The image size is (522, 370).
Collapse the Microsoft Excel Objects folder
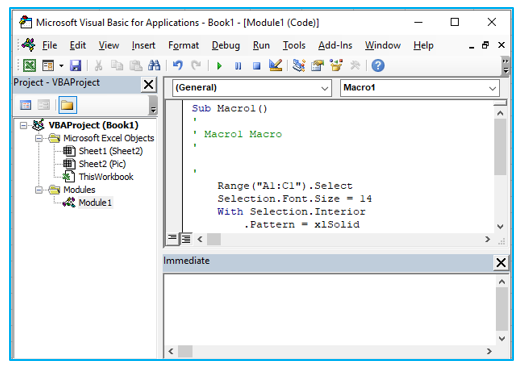pos(39,138)
